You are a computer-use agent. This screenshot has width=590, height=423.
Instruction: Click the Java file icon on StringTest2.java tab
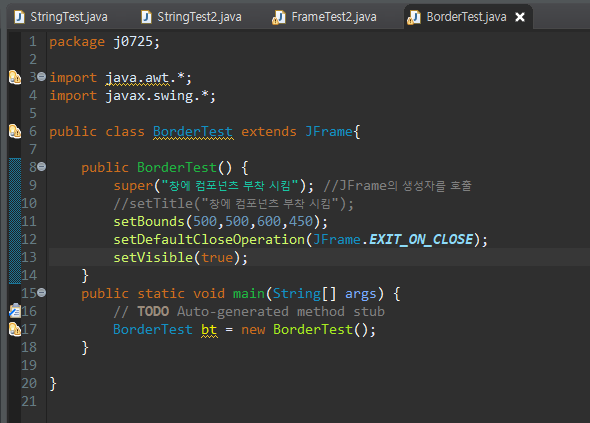pyautogui.click(x=146, y=17)
